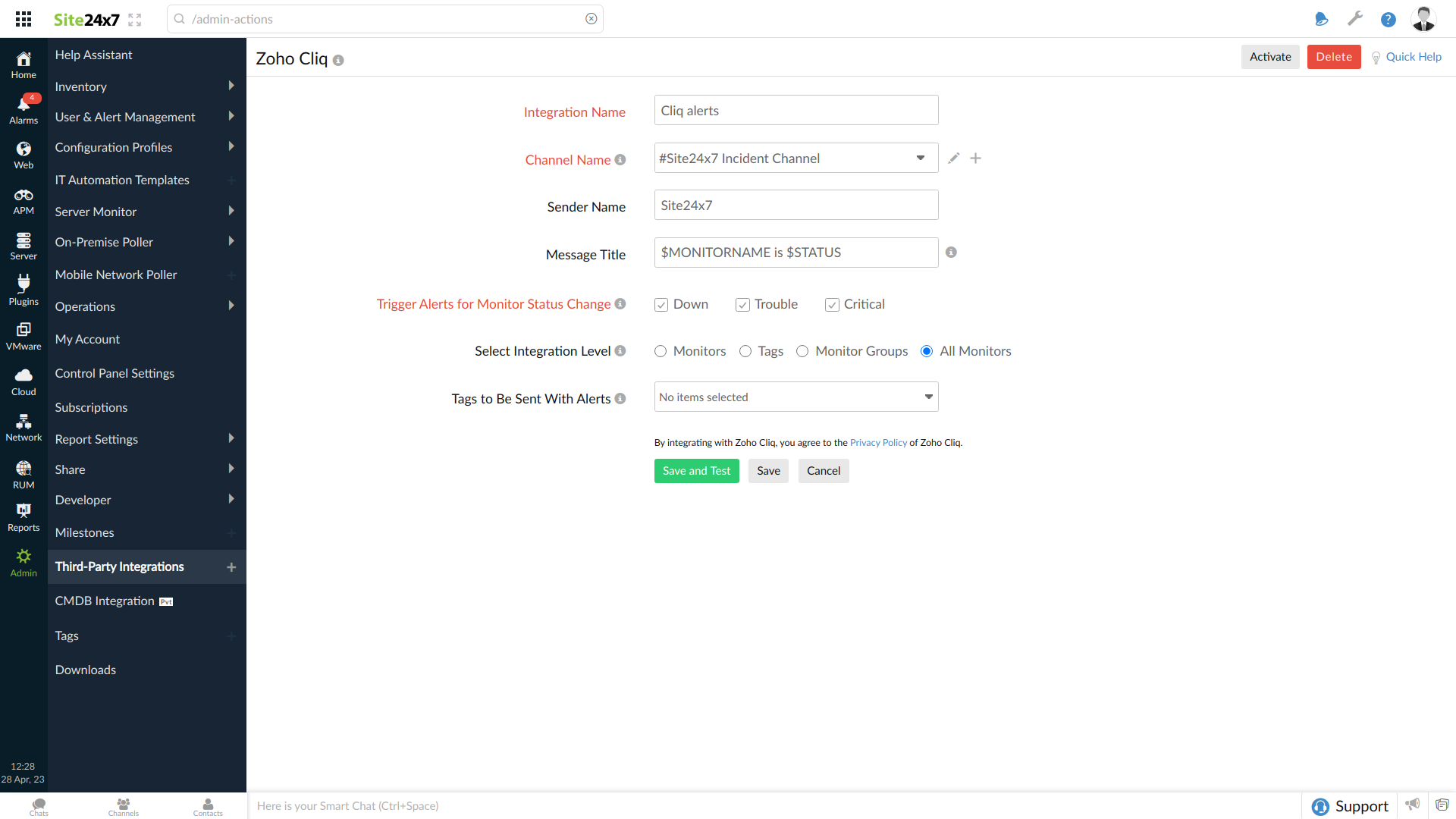The height and width of the screenshot is (819, 1456).
Task: Clear the search box with the X icon
Action: [591, 19]
